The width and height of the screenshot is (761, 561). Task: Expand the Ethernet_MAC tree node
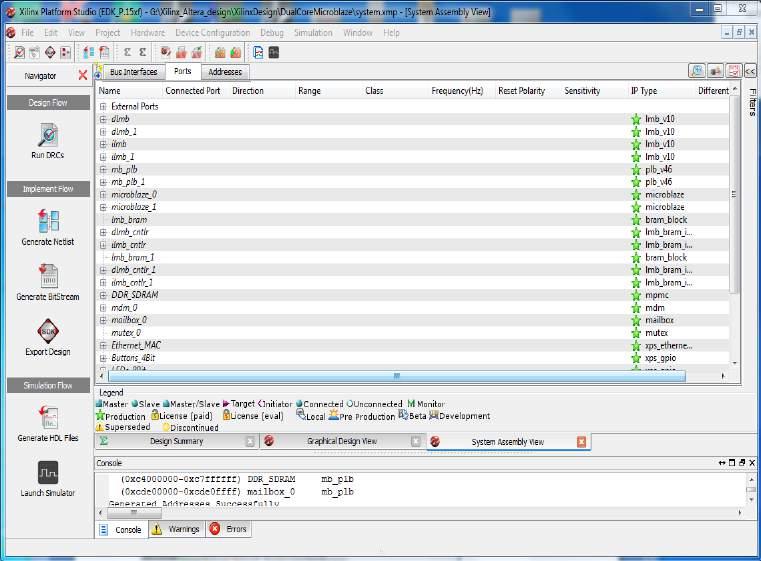pyautogui.click(x=103, y=346)
